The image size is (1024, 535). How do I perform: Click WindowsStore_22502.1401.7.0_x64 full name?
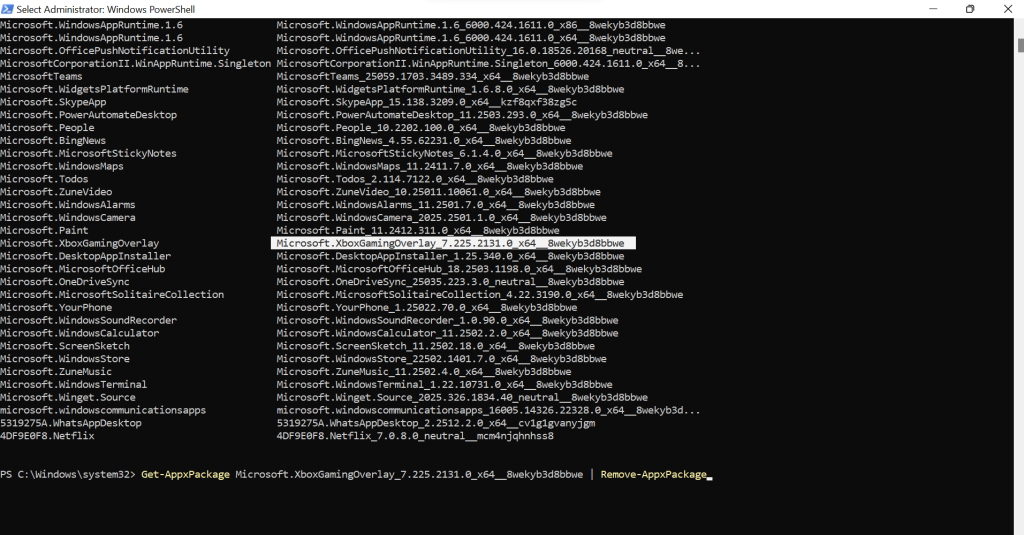(x=441, y=359)
